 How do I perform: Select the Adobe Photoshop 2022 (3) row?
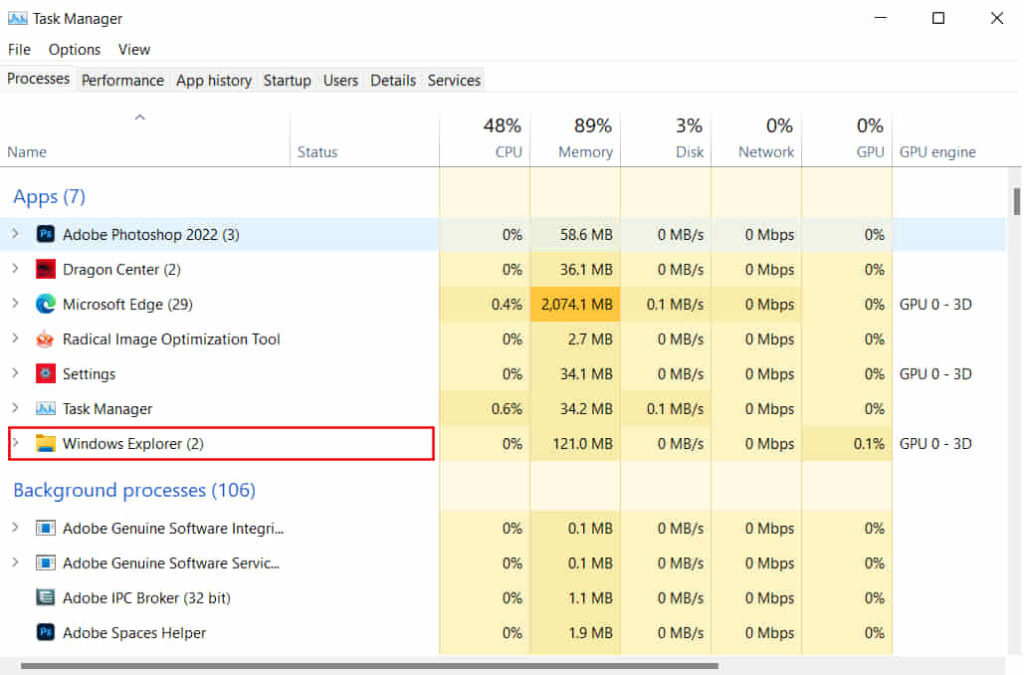(503, 234)
